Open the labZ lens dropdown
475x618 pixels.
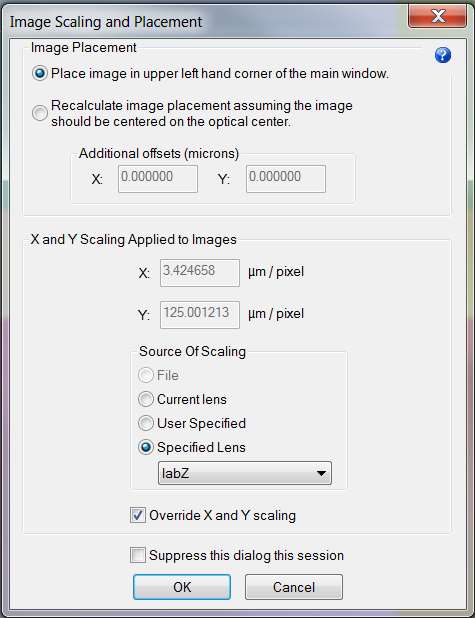tap(245, 473)
